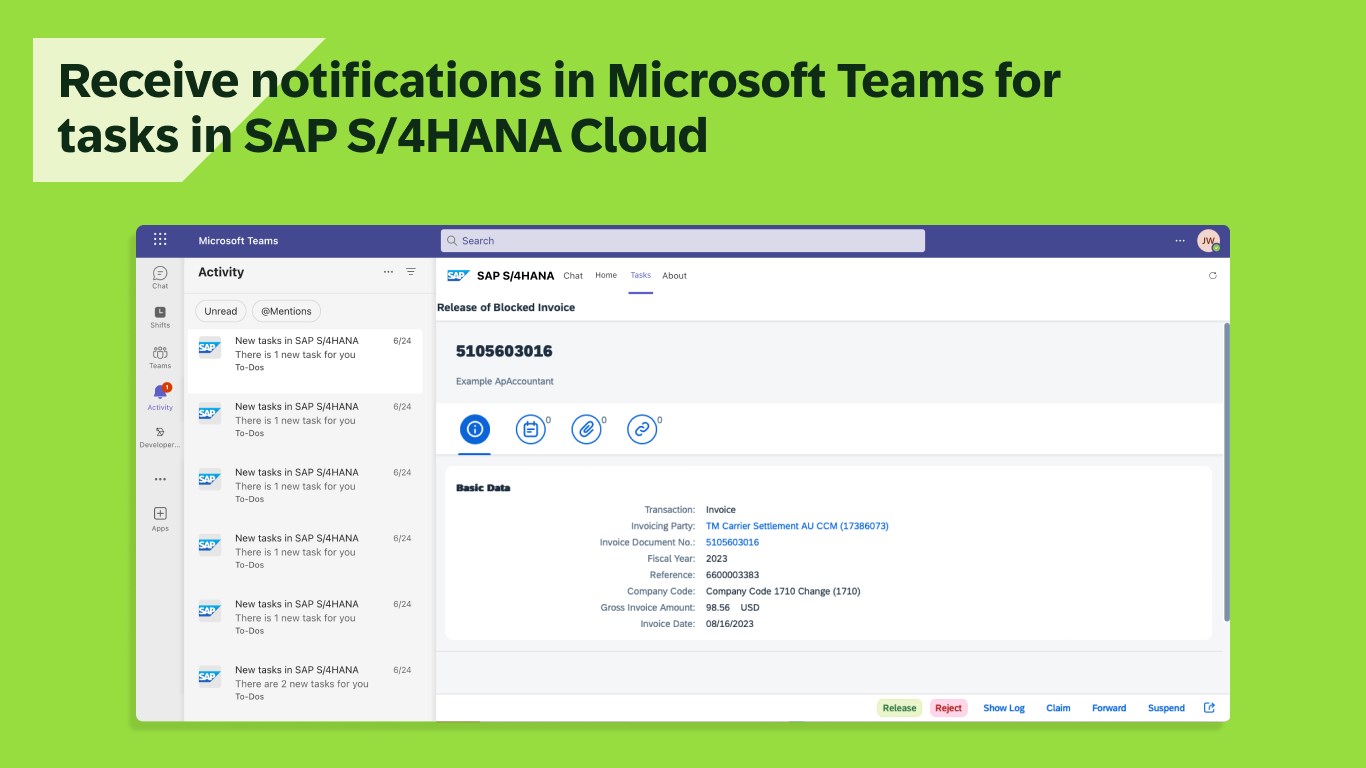Image resolution: width=1366 pixels, height=768 pixels.
Task: Open invoice document 5105603016 link
Action: [732, 542]
